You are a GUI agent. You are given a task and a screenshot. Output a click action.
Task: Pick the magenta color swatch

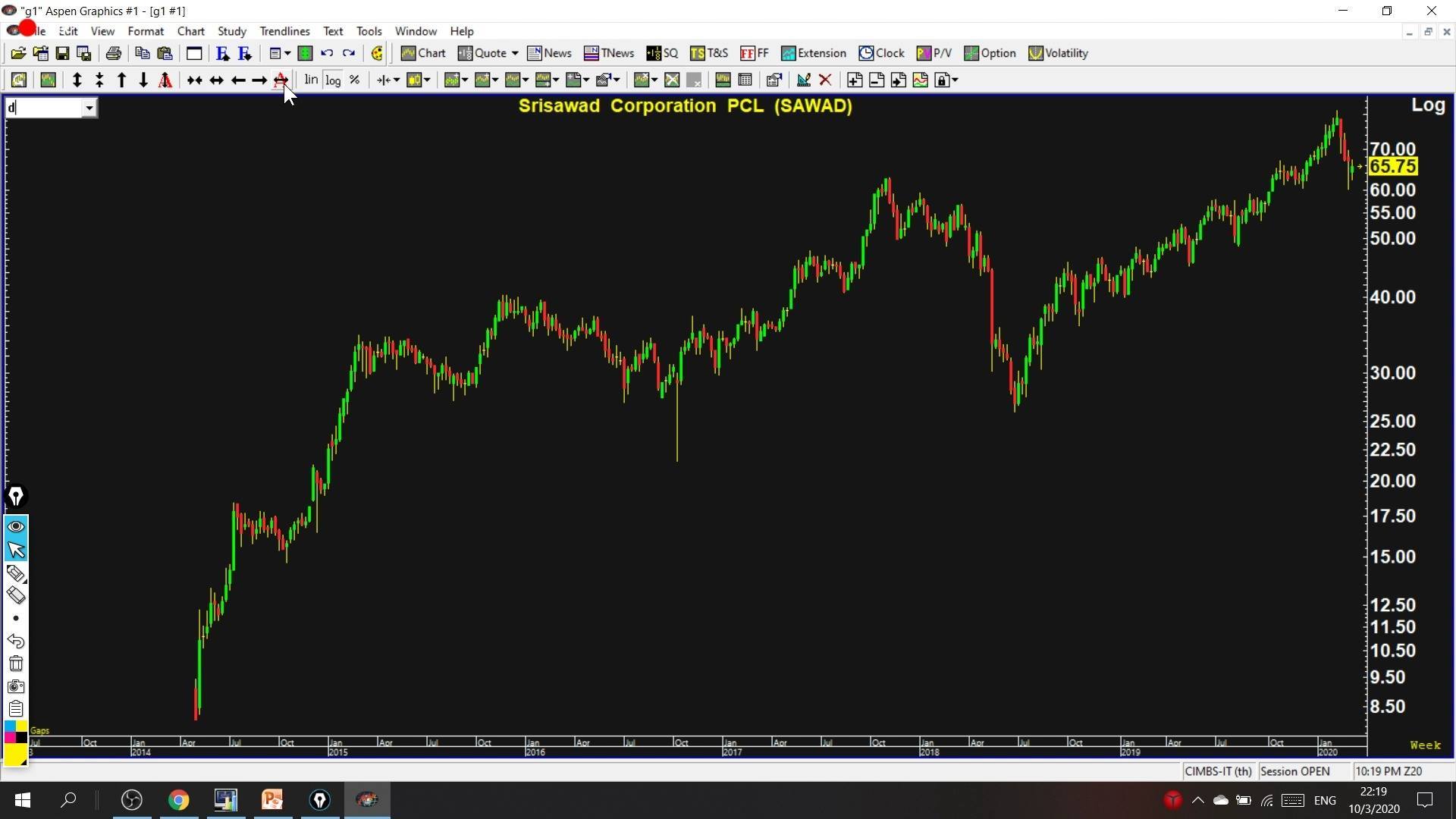[x=11, y=738]
